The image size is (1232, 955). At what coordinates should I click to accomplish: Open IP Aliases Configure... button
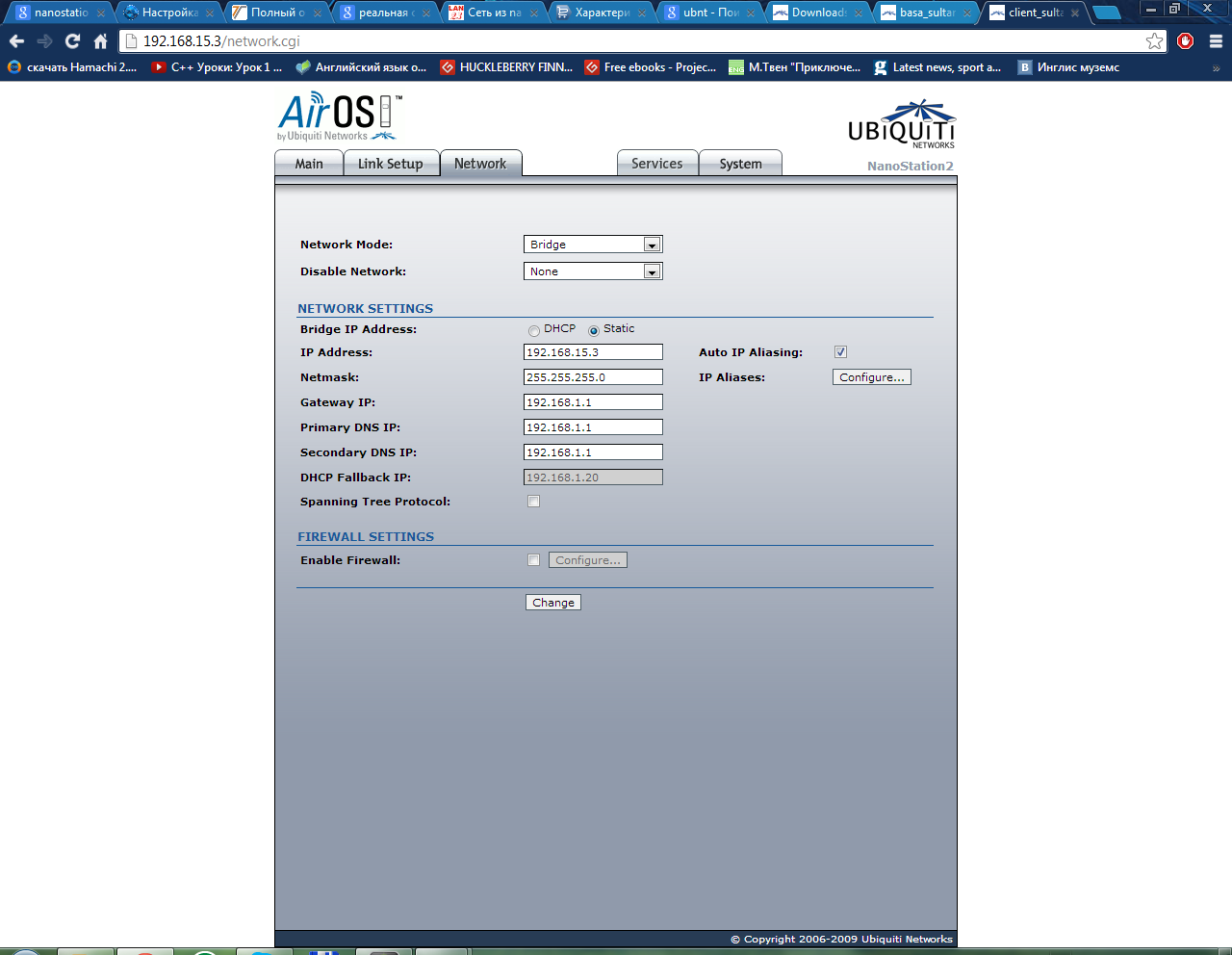[x=872, y=377]
